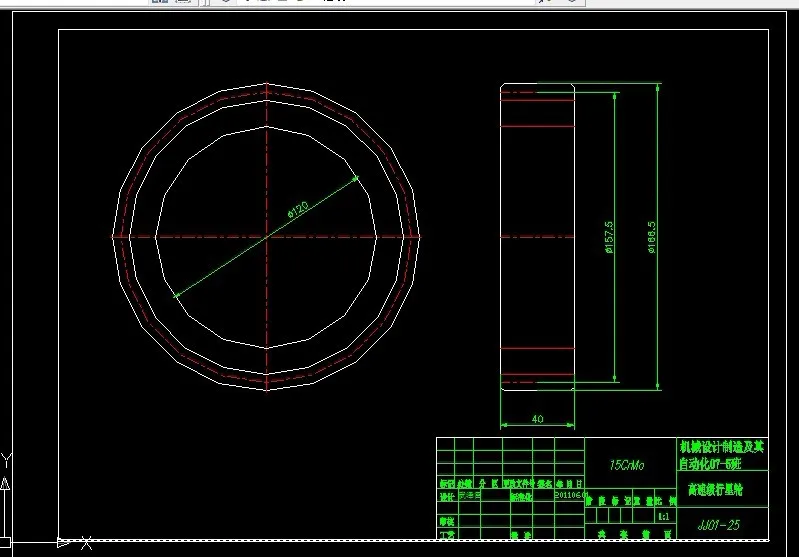Select the 40 width dimension text
This screenshot has height=557, width=799.
tap(538, 419)
